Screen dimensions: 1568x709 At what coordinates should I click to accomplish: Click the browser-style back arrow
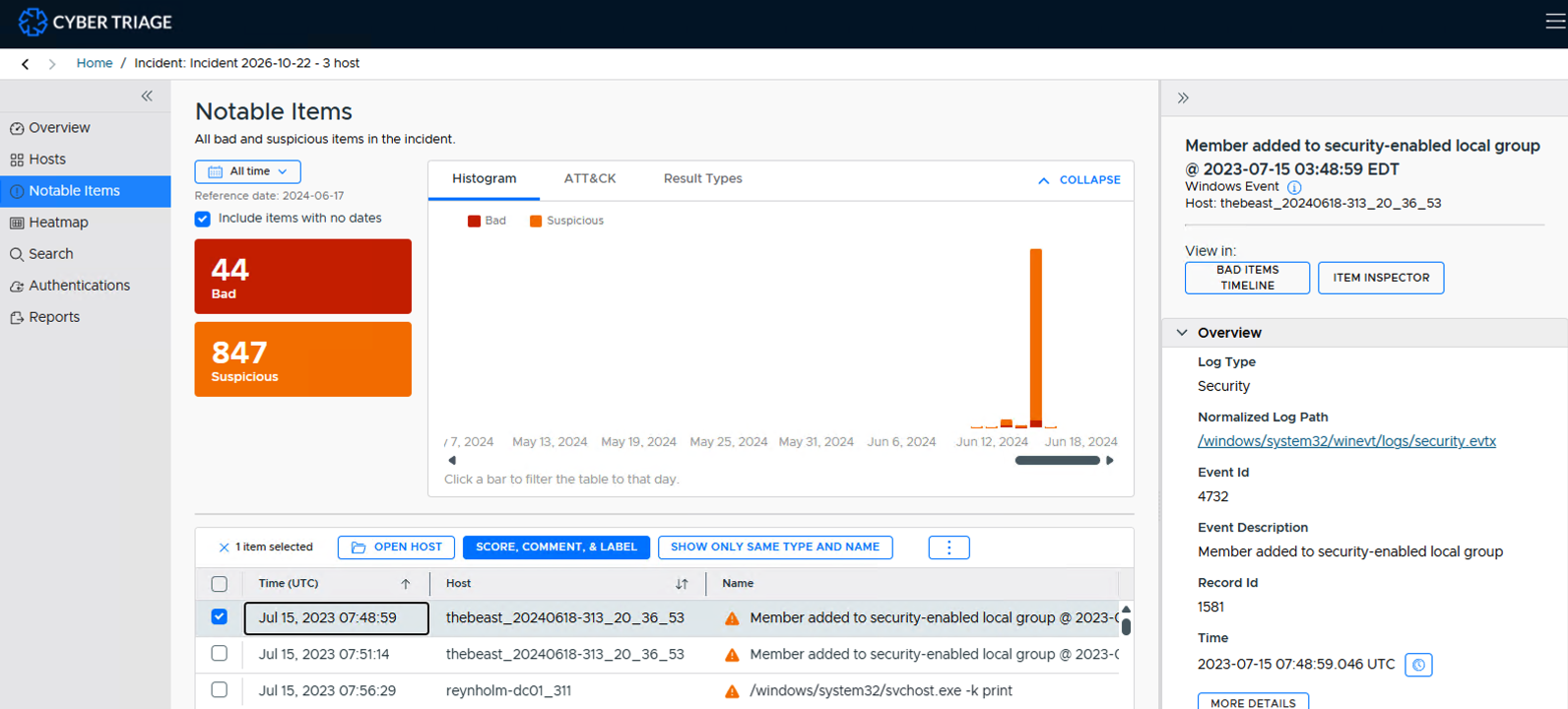point(26,64)
